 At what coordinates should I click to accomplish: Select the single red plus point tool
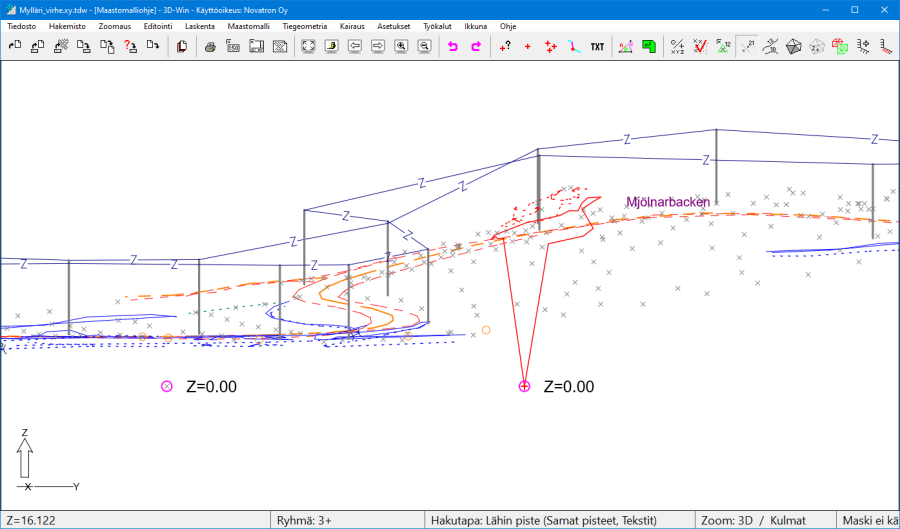[x=528, y=46]
